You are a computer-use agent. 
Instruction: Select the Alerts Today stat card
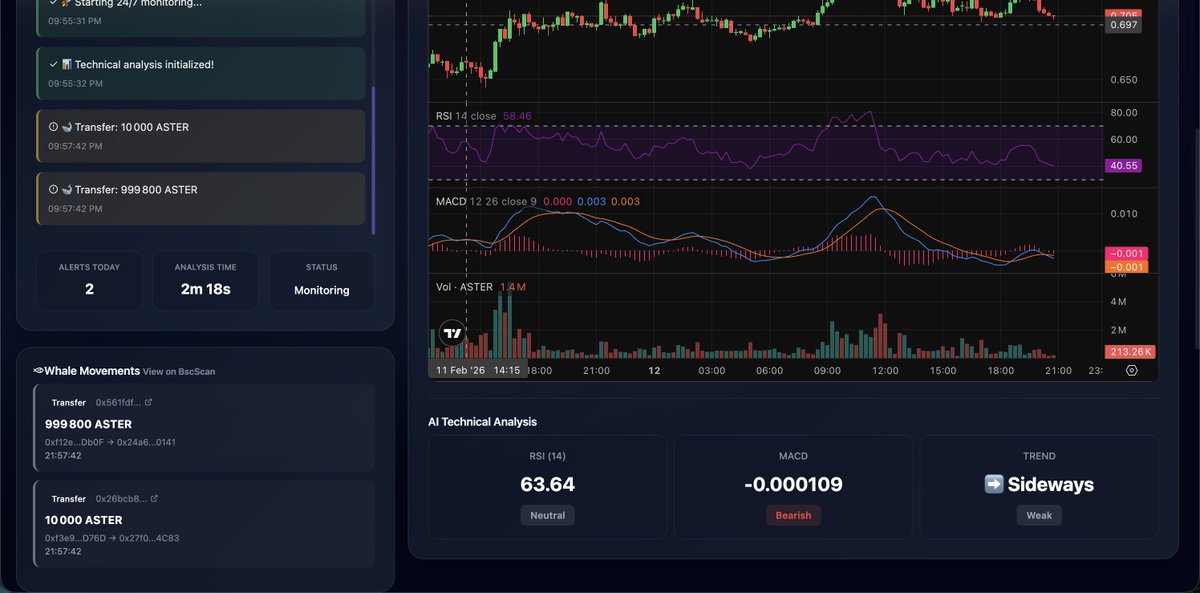click(89, 280)
